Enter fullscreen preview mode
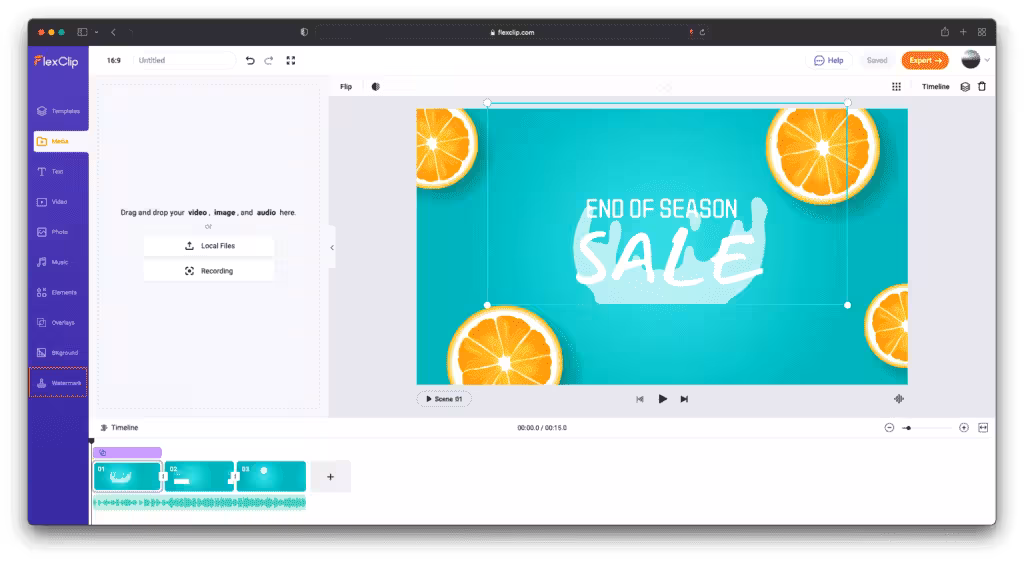The height and width of the screenshot is (562, 1024). [x=291, y=60]
